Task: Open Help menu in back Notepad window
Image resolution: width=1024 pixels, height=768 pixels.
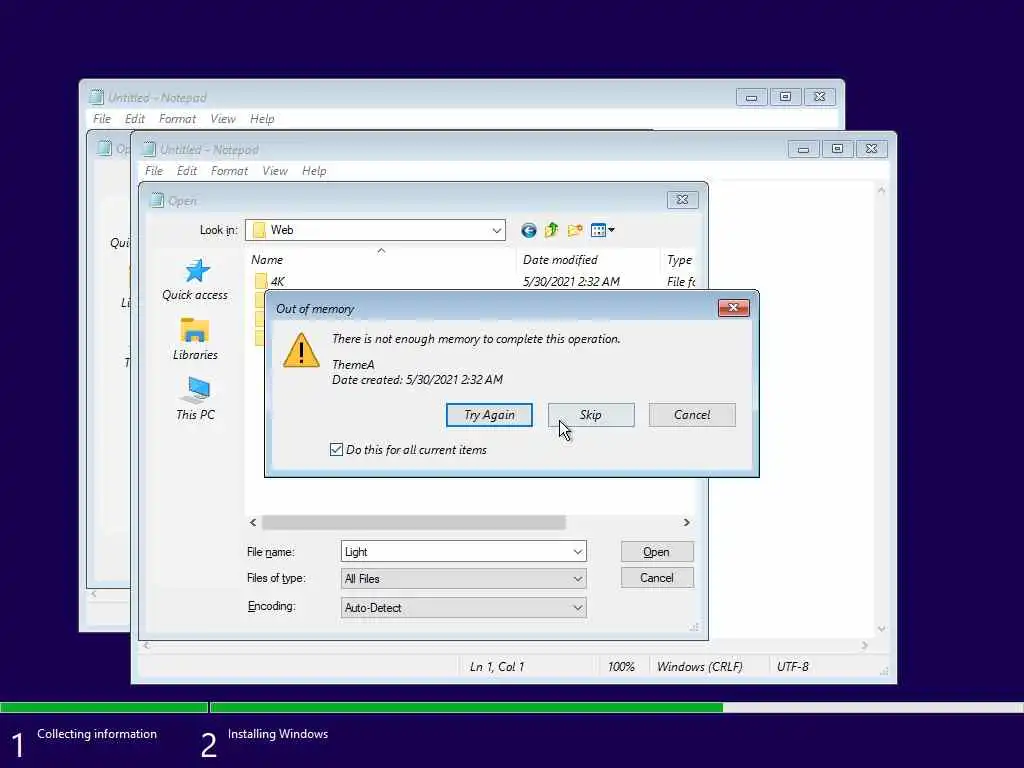Action: pos(262,118)
